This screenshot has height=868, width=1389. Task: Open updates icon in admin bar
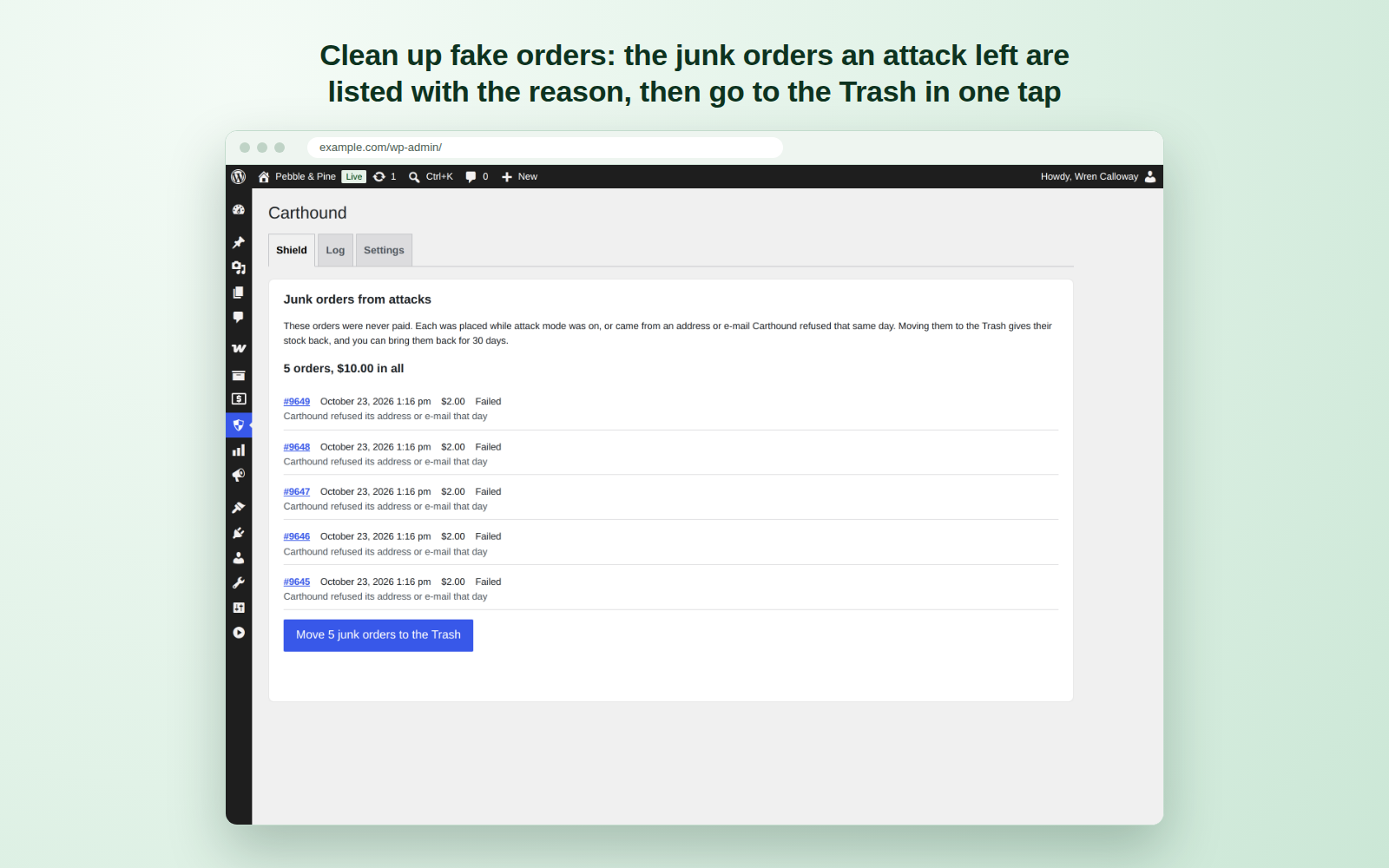(385, 176)
